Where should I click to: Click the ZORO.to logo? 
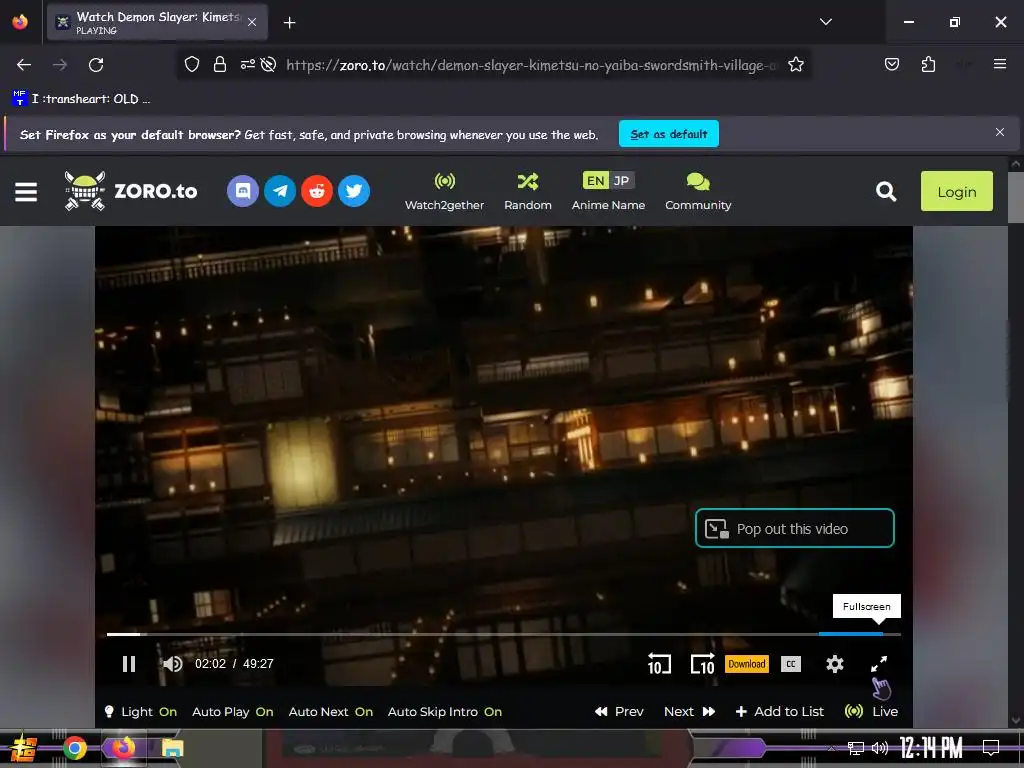click(x=131, y=191)
